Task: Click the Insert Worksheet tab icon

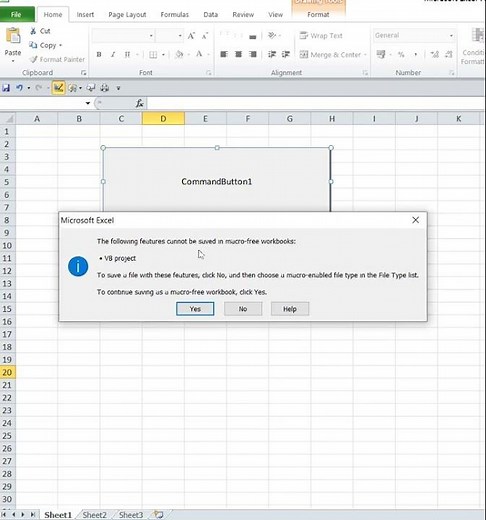Action: coord(159,515)
